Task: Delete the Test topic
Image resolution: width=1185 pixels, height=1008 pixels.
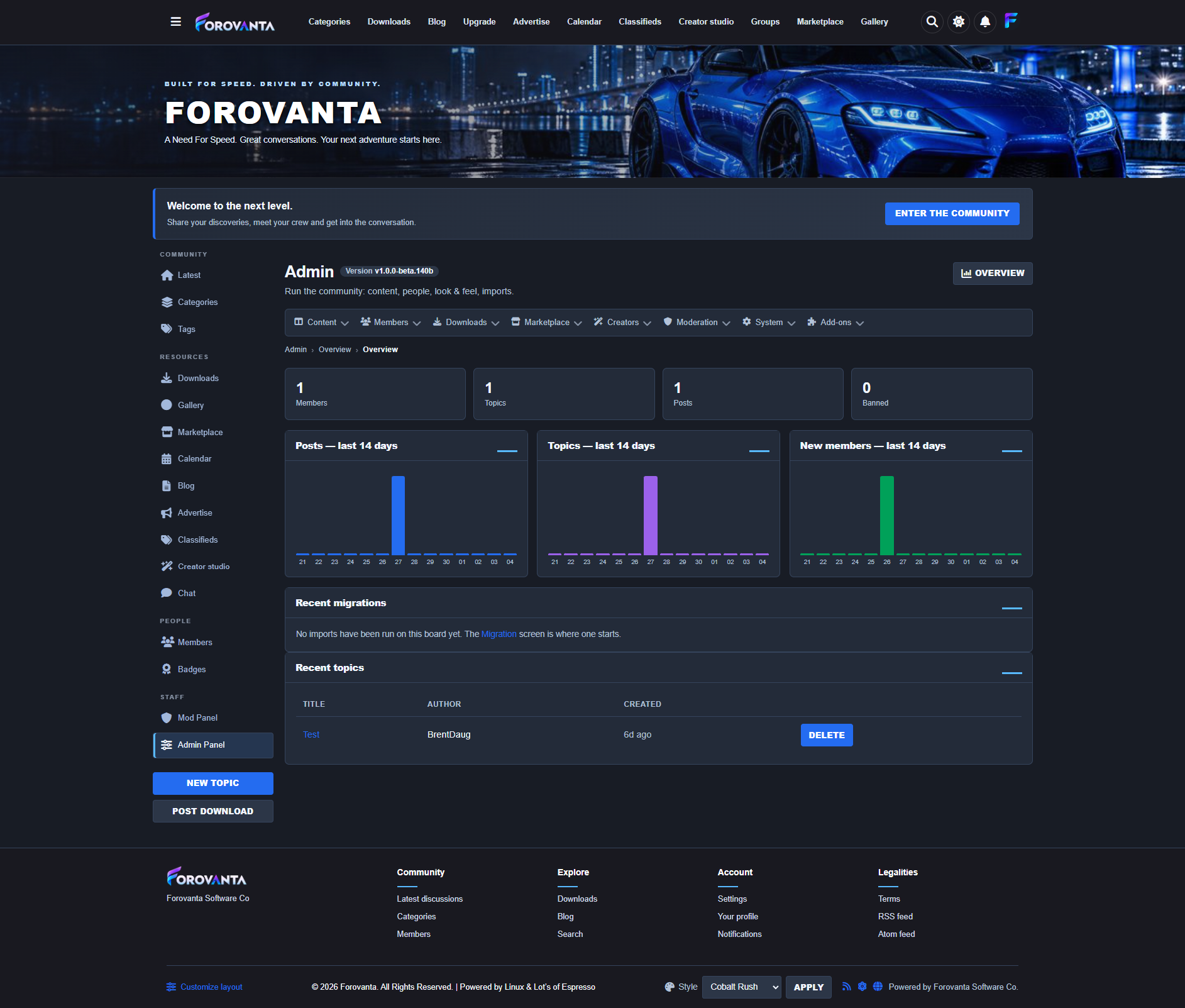Action: (x=826, y=734)
